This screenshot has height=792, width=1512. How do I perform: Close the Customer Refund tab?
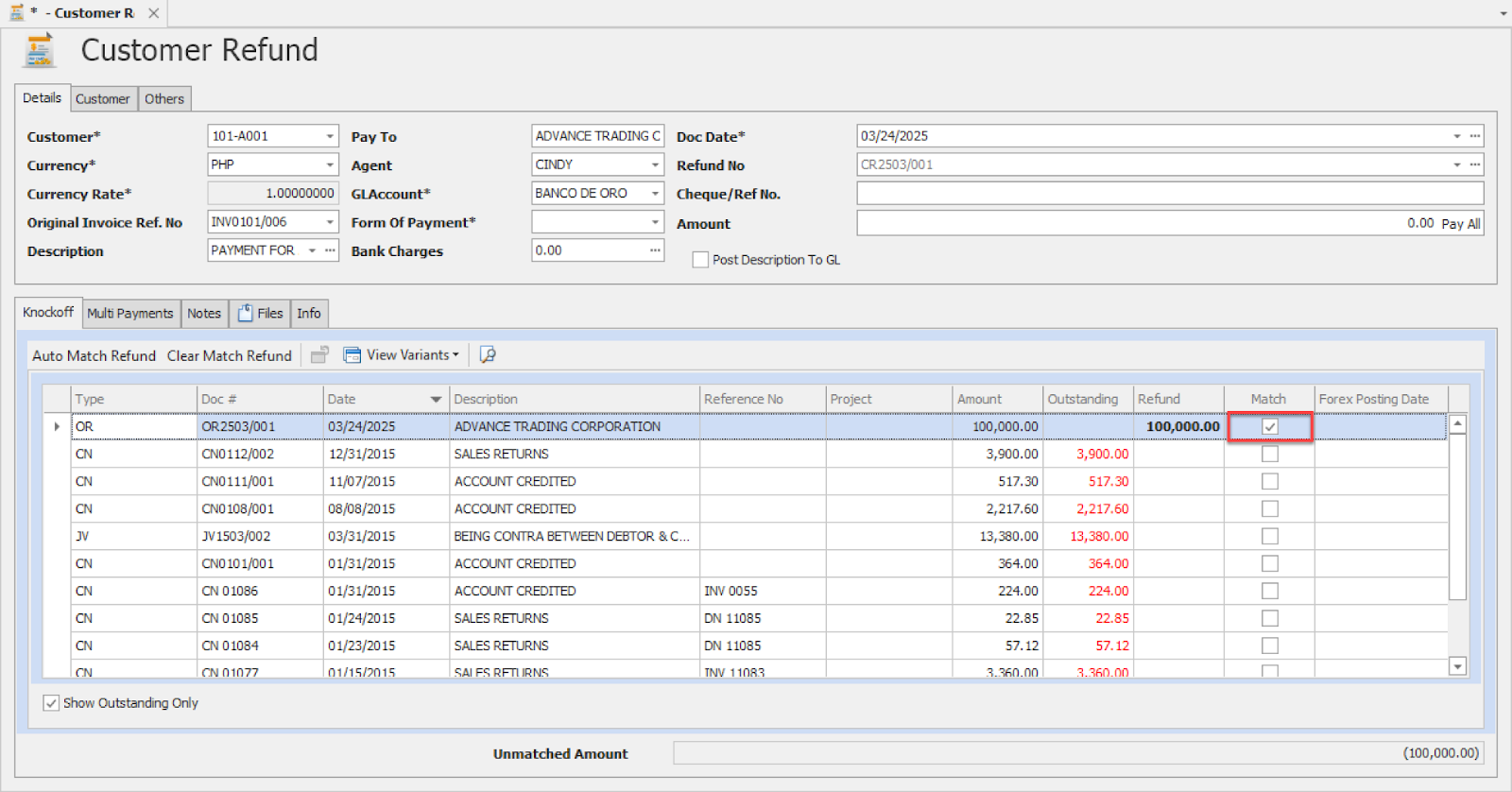pyautogui.click(x=153, y=13)
